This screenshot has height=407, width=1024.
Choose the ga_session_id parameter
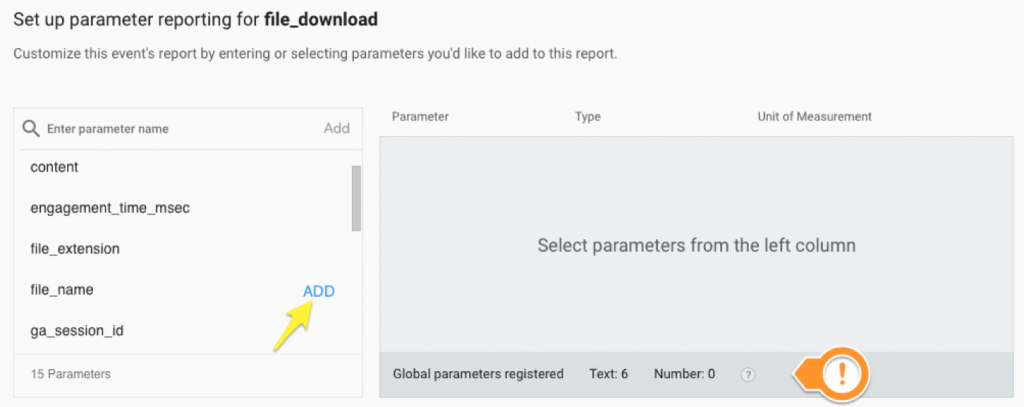pyautogui.click(x=77, y=330)
